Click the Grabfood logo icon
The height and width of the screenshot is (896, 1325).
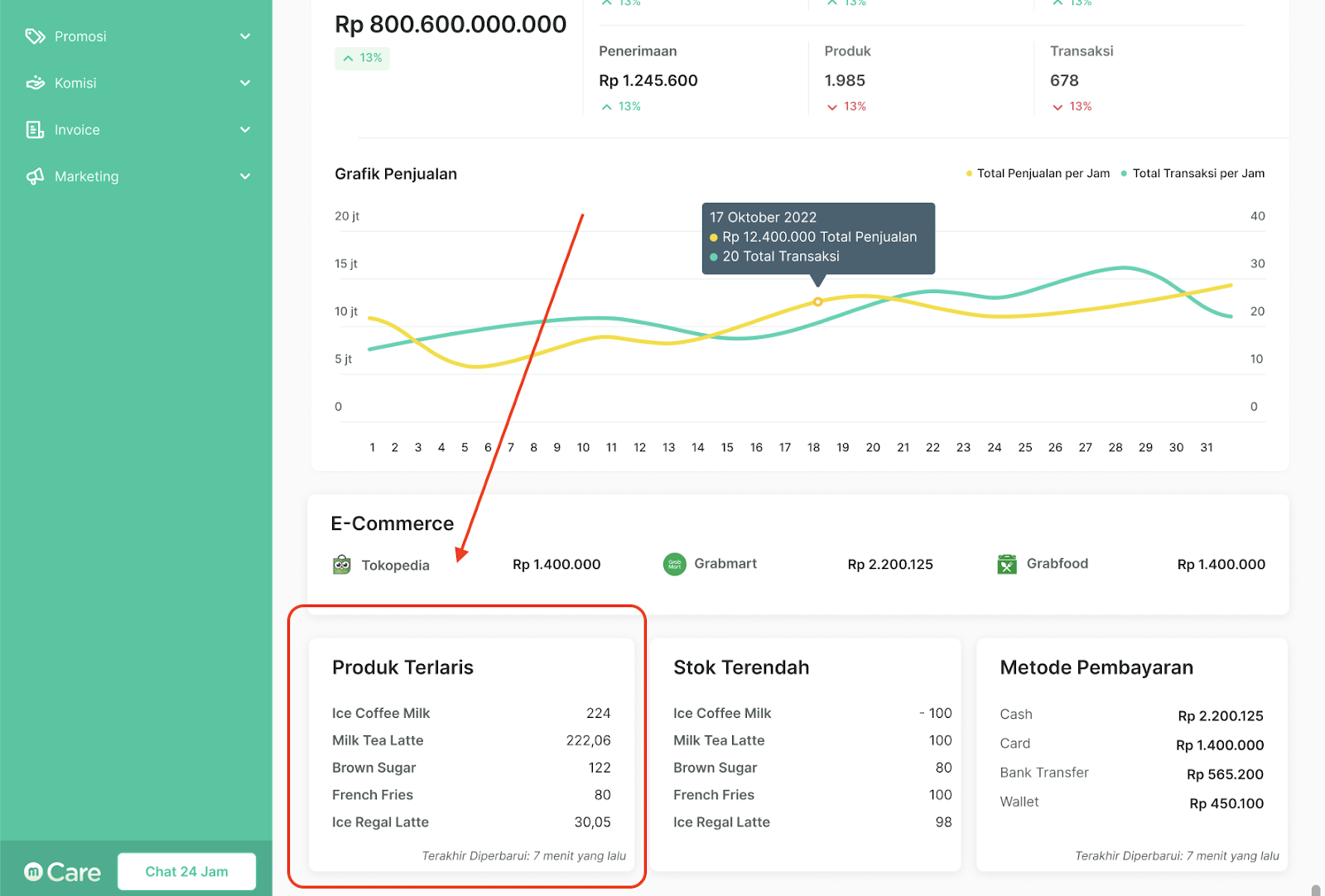[x=1007, y=564]
